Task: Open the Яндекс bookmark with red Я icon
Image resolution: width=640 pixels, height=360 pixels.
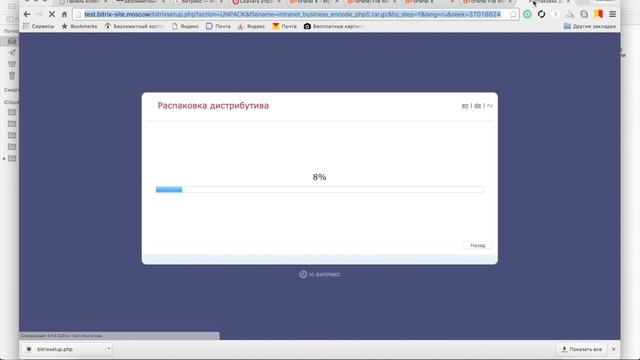Action: (x=251, y=26)
